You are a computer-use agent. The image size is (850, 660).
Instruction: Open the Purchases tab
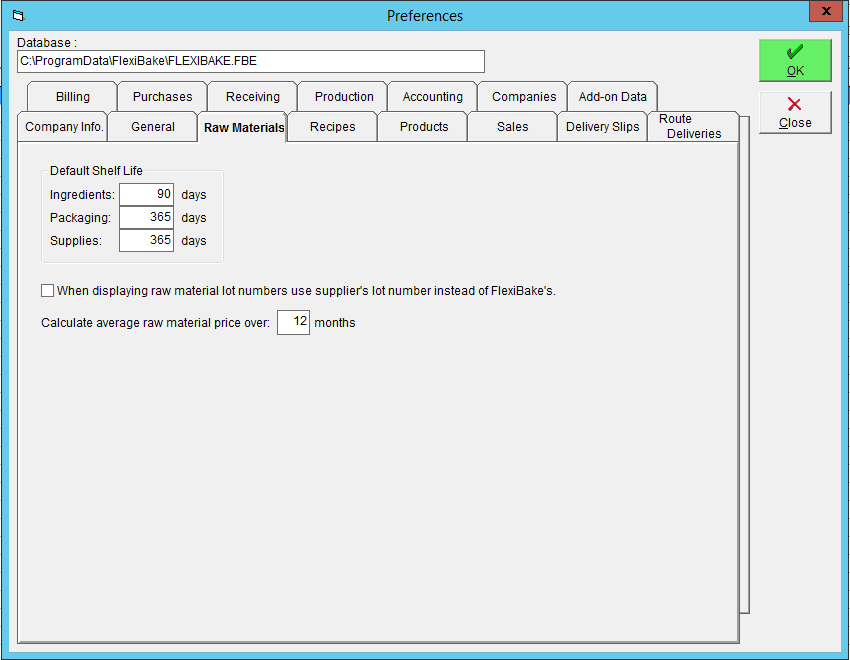[162, 96]
